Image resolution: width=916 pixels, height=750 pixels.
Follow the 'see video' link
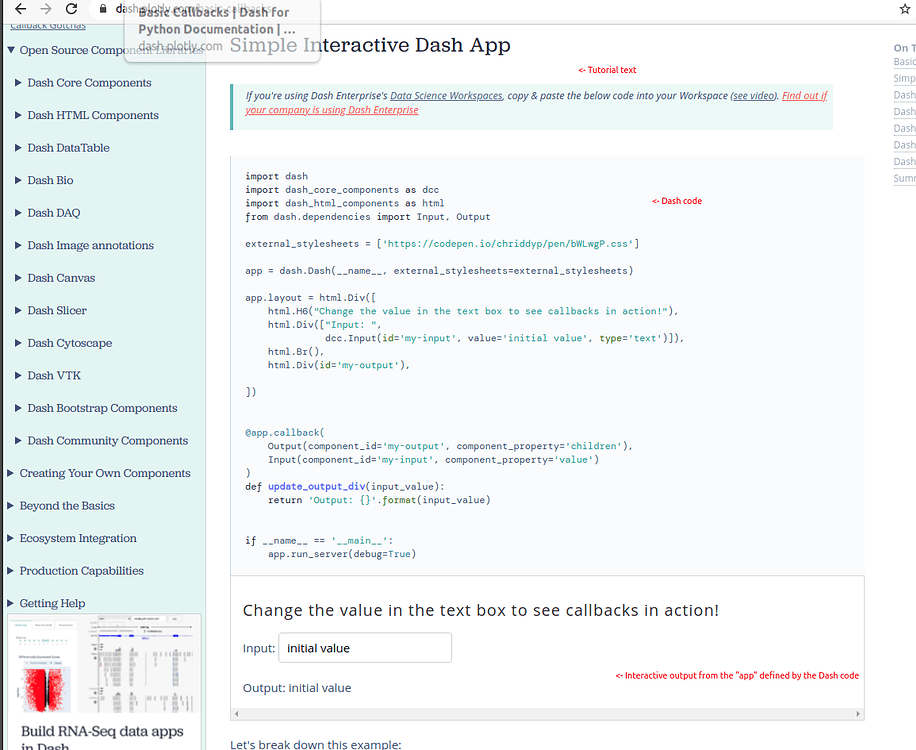tap(754, 96)
